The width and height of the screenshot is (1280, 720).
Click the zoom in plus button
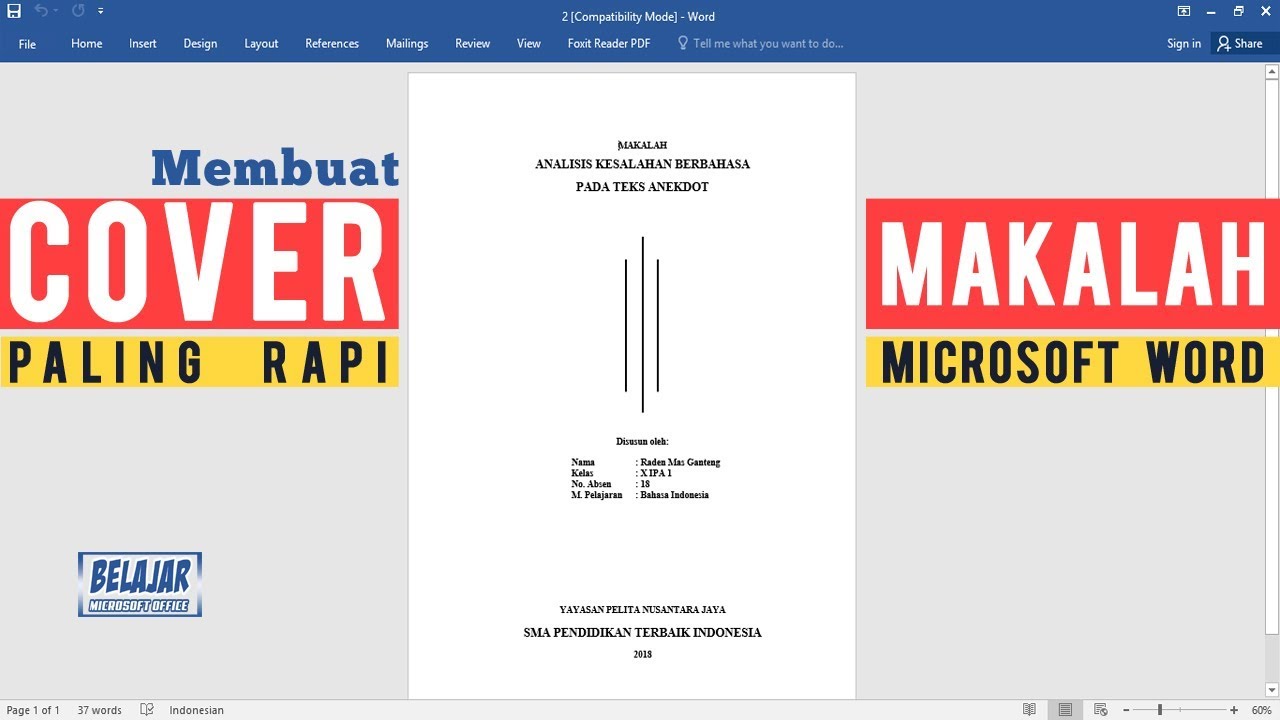click(1234, 710)
